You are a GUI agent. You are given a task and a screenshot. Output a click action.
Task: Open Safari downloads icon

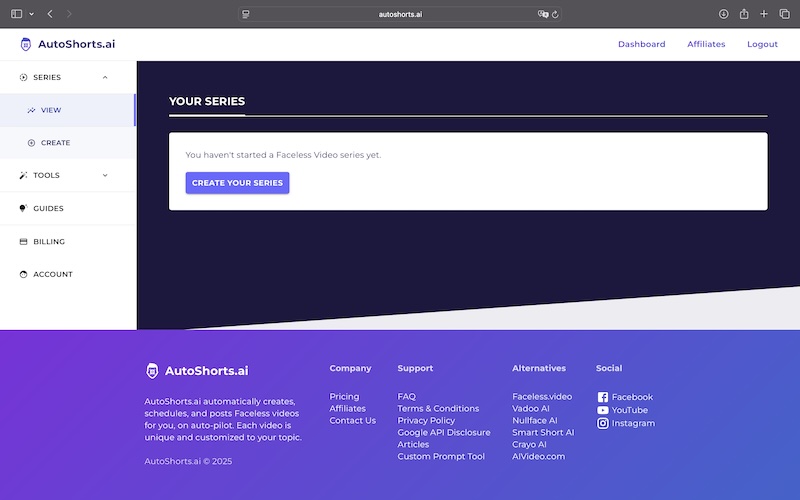click(723, 14)
